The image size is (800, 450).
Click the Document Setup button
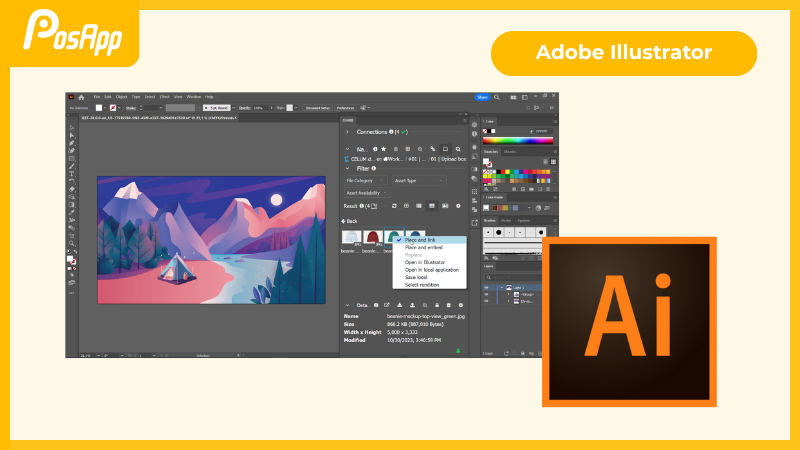[x=317, y=108]
